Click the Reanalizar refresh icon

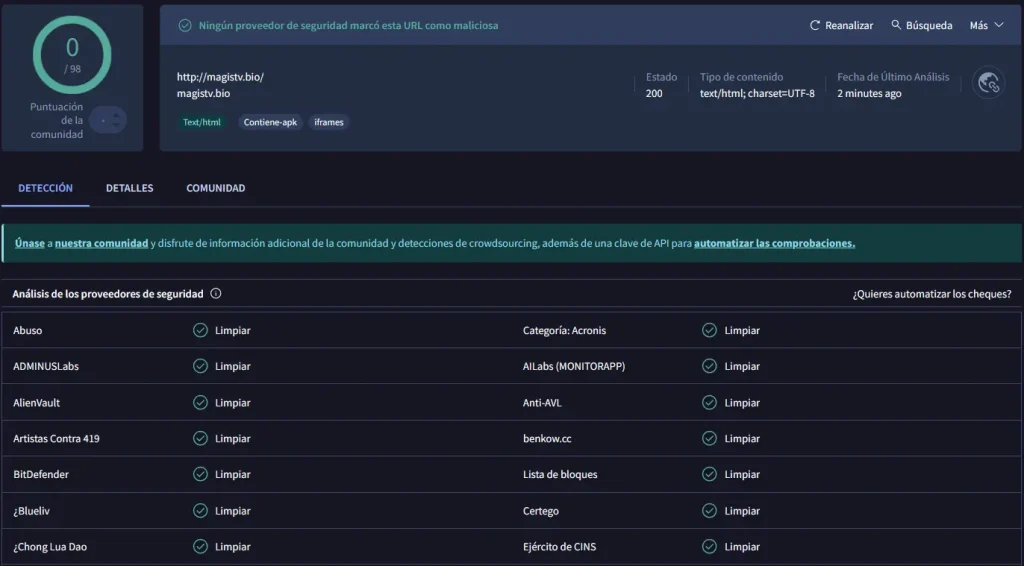pos(814,25)
